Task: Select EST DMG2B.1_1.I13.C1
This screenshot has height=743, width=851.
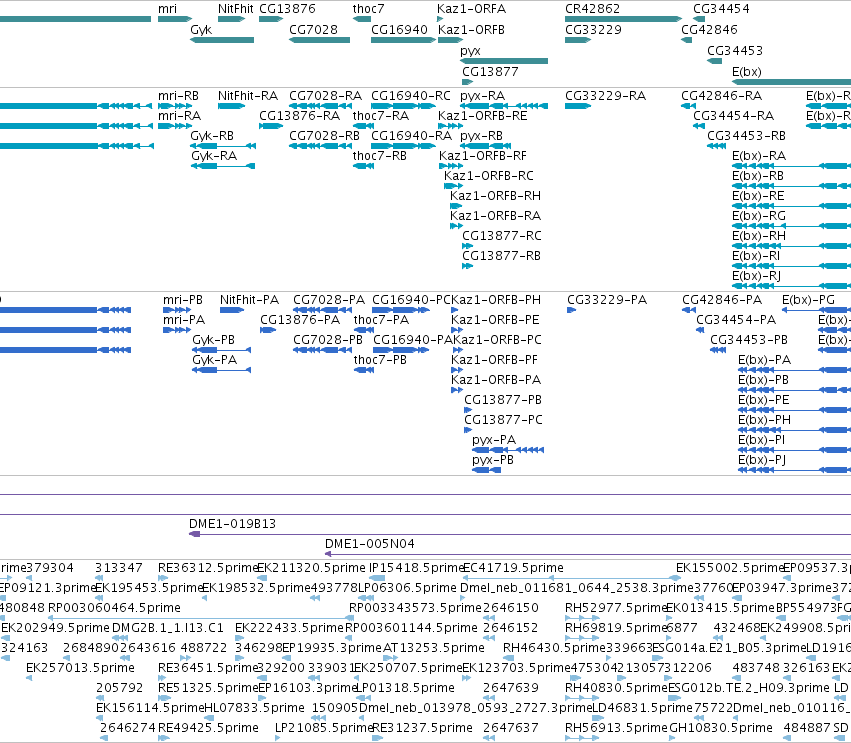Action: [x=167, y=628]
